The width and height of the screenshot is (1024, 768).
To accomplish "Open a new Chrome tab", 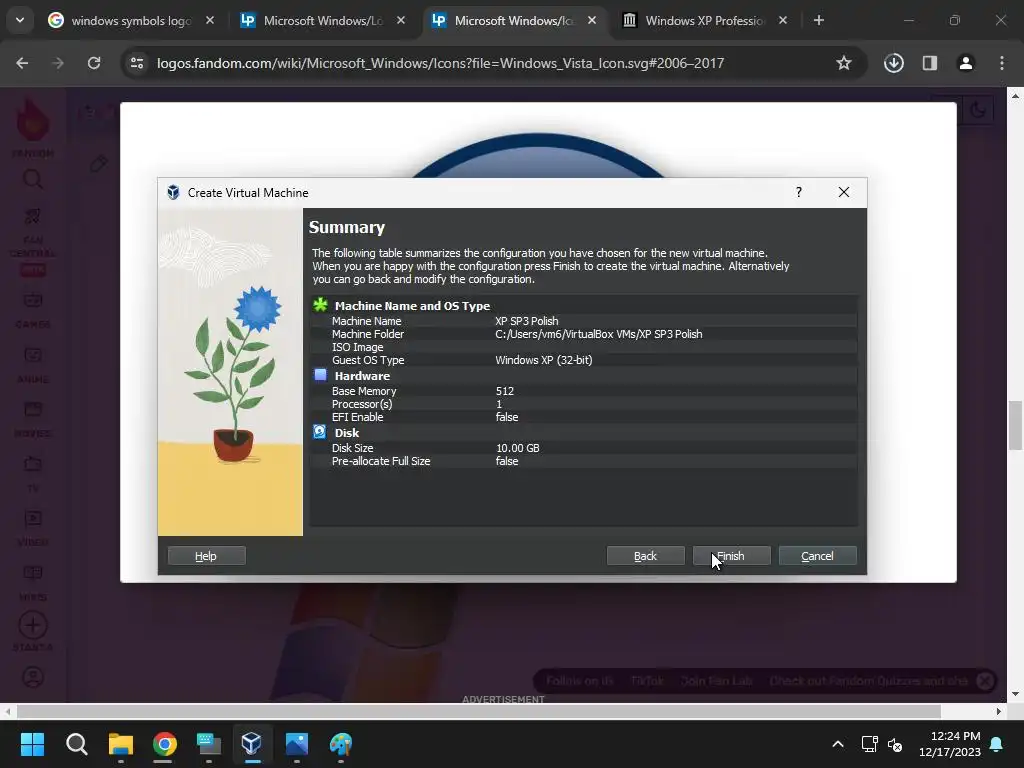I will [x=818, y=20].
